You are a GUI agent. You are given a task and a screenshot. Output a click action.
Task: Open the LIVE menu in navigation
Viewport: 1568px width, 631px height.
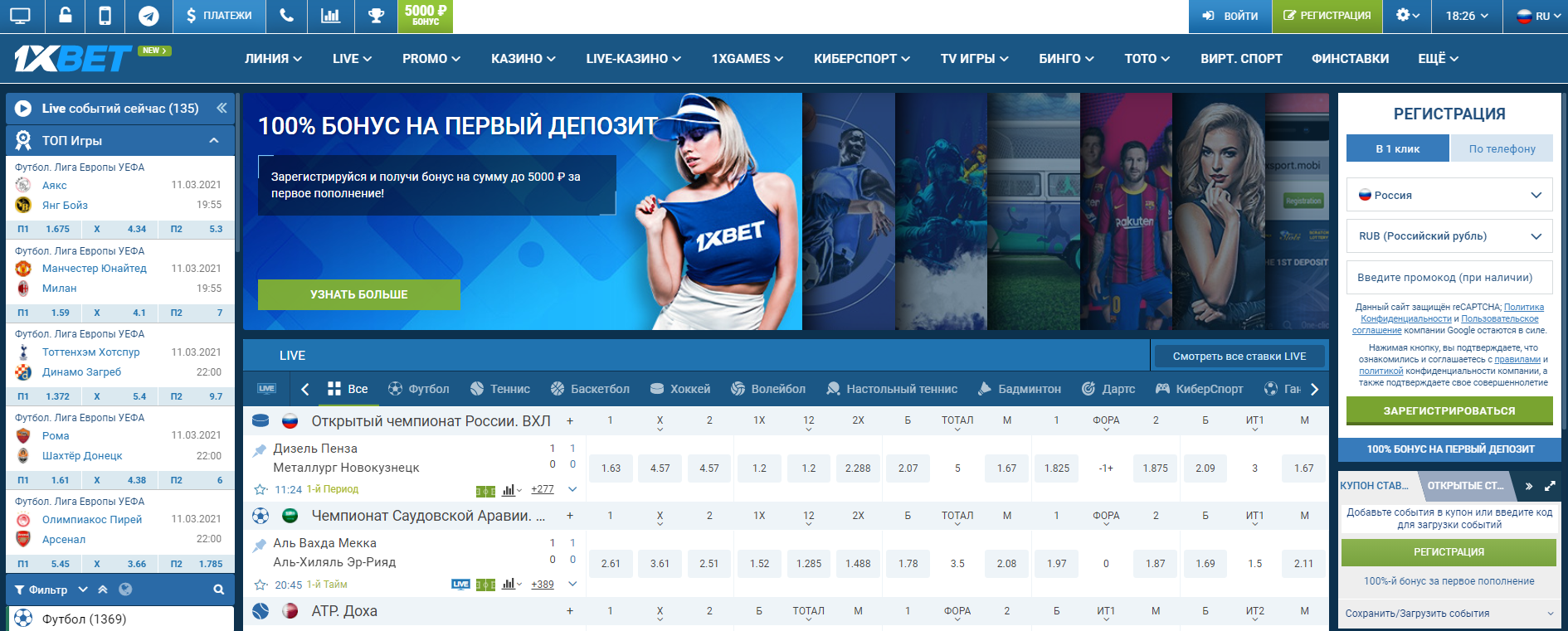[x=352, y=59]
